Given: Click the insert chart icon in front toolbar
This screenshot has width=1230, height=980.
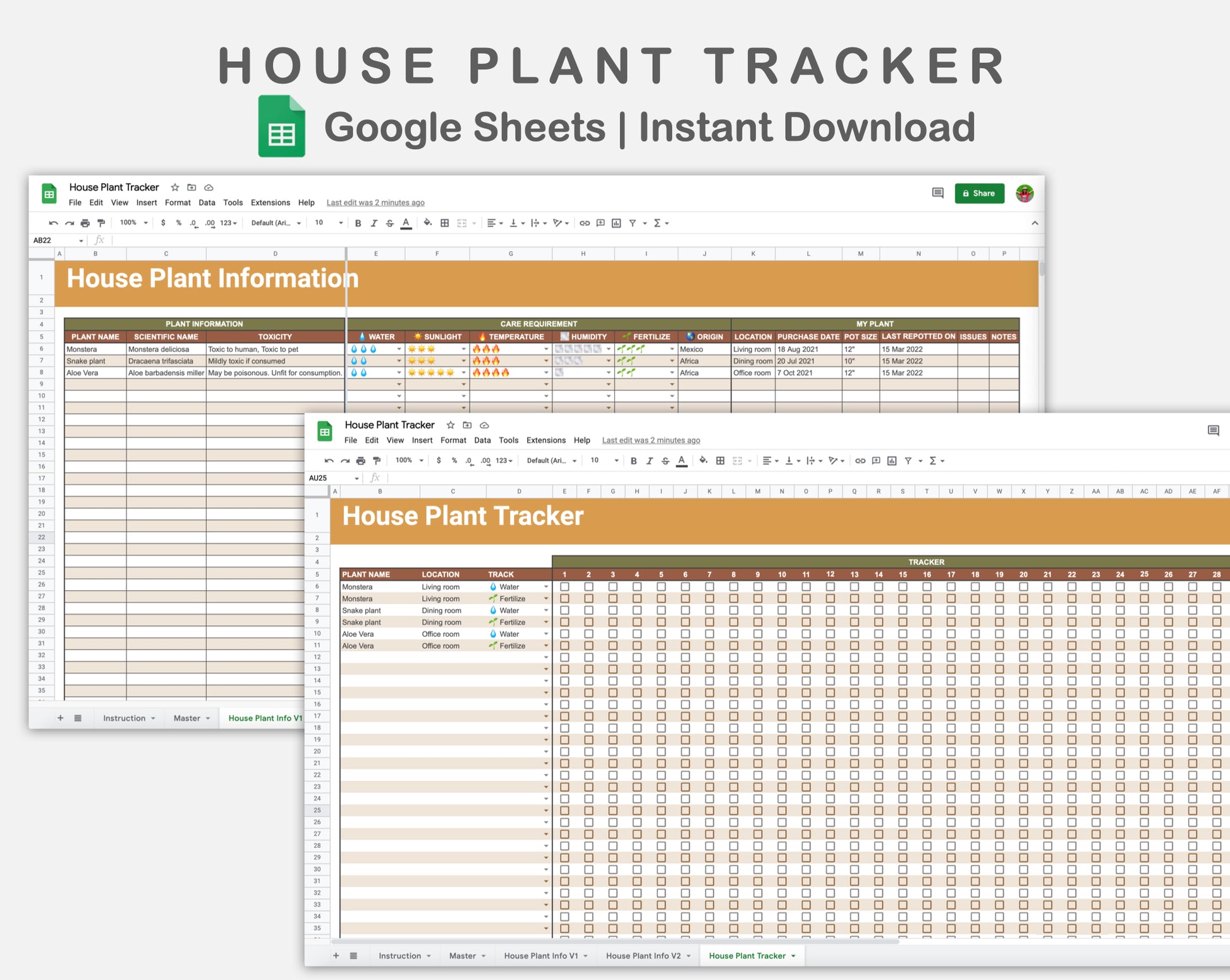Looking at the screenshot, I should point(892,461).
